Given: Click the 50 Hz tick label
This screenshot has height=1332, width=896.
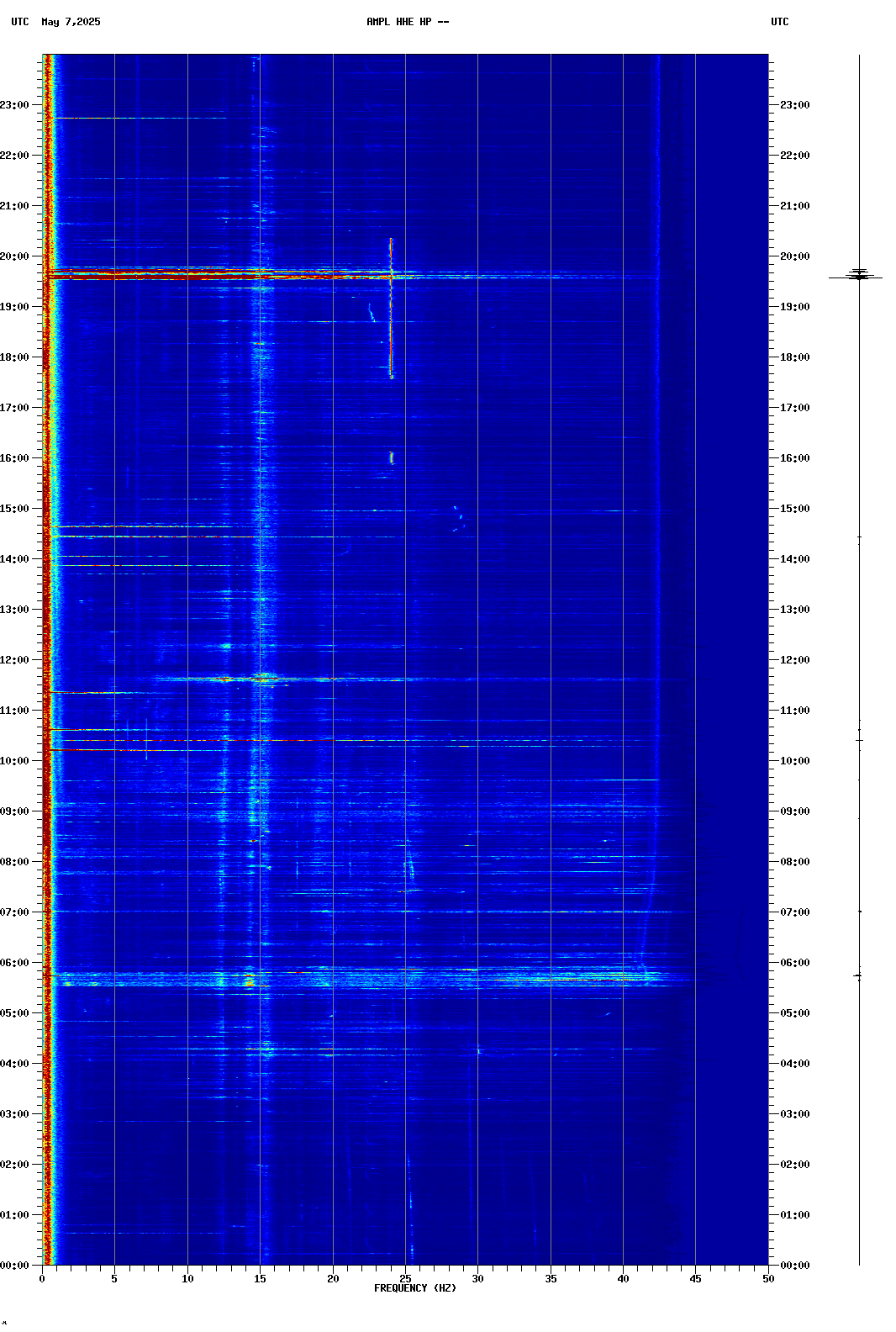Looking at the screenshot, I should (768, 1279).
